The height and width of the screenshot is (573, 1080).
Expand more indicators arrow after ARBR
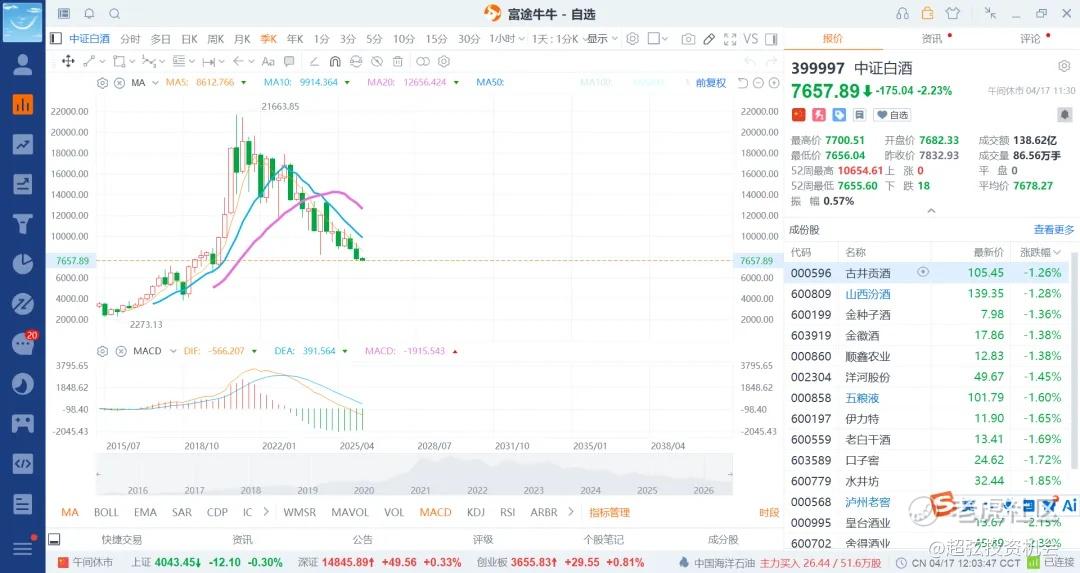coord(571,512)
